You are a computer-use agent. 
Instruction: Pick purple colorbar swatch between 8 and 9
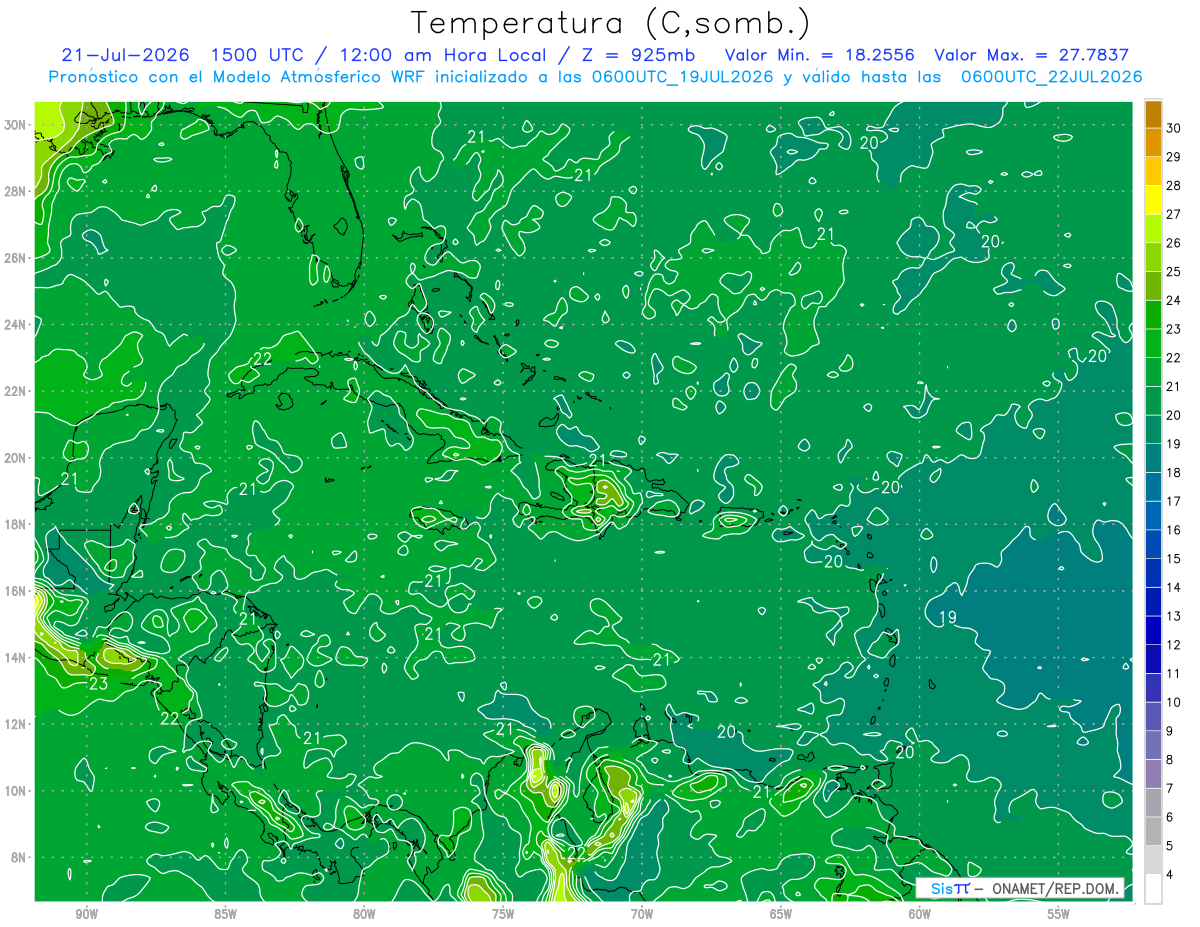tap(1153, 746)
